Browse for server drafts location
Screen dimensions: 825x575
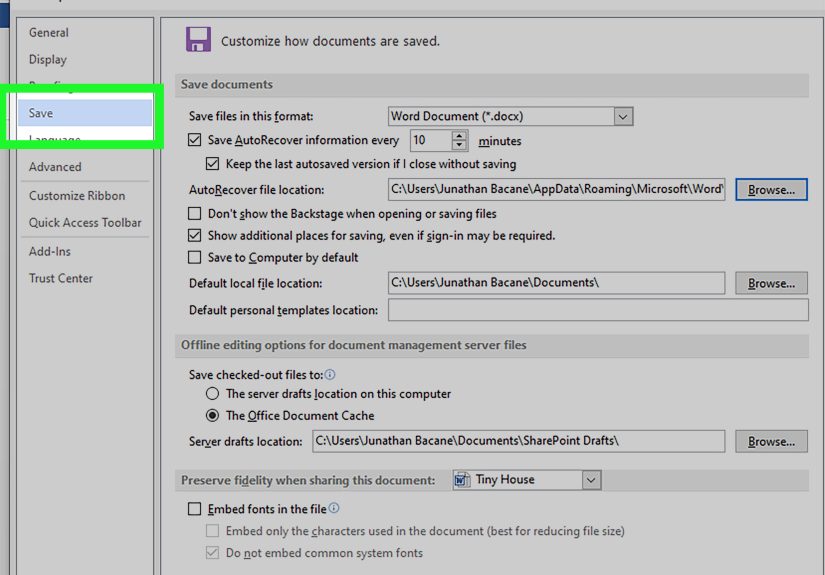click(x=771, y=441)
